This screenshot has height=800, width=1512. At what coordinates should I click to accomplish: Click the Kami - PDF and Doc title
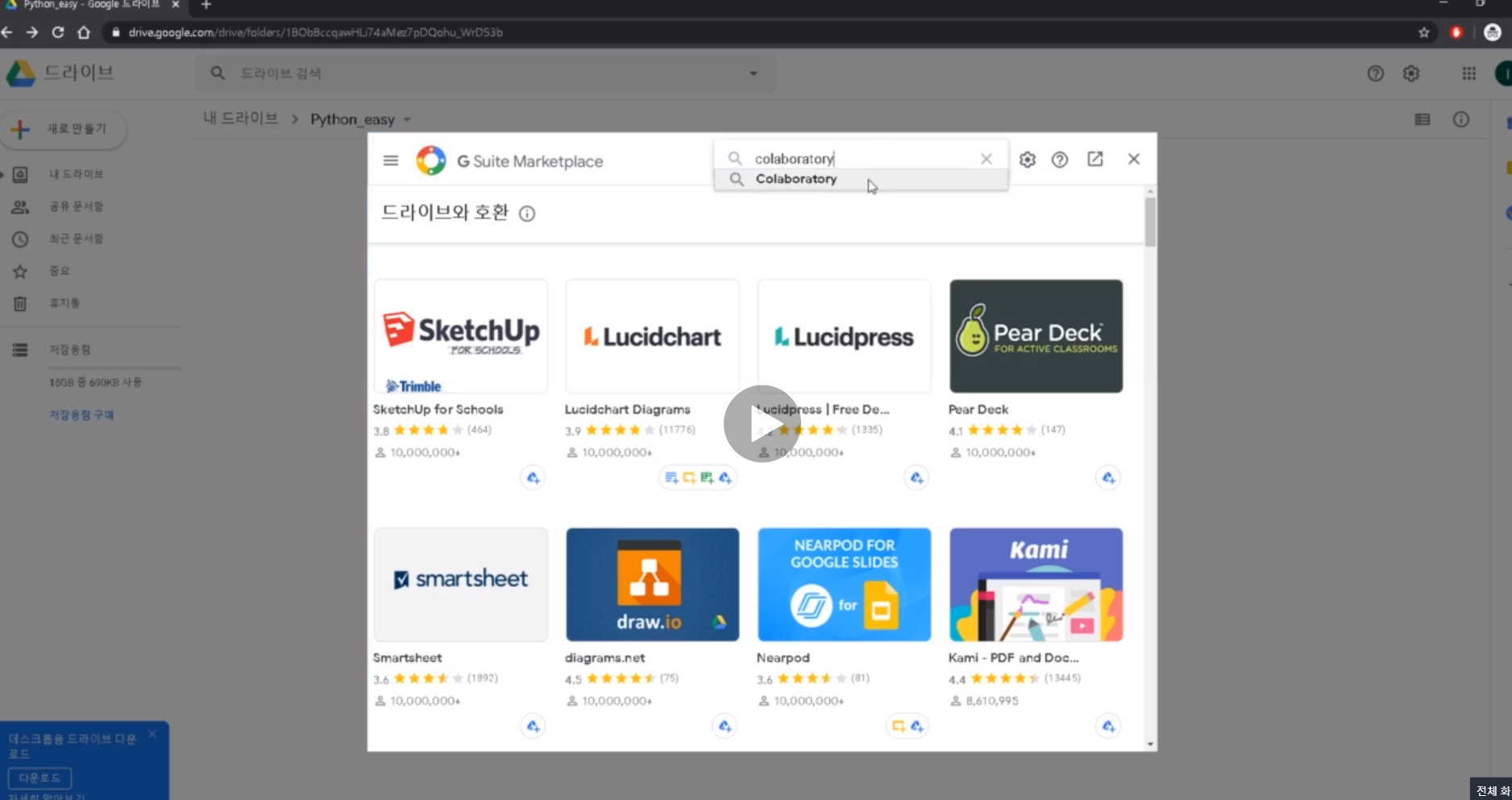(x=1014, y=658)
